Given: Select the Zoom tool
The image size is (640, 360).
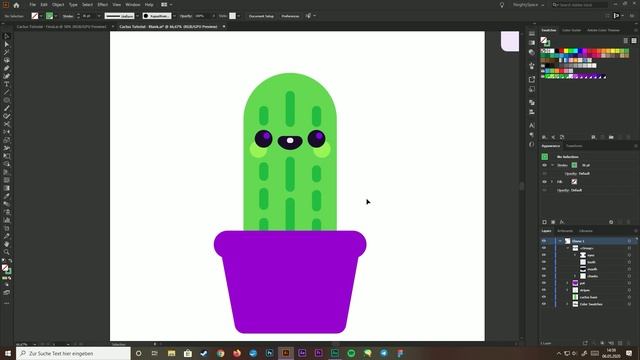Looking at the screenshot, I should (x=7, y=252).
